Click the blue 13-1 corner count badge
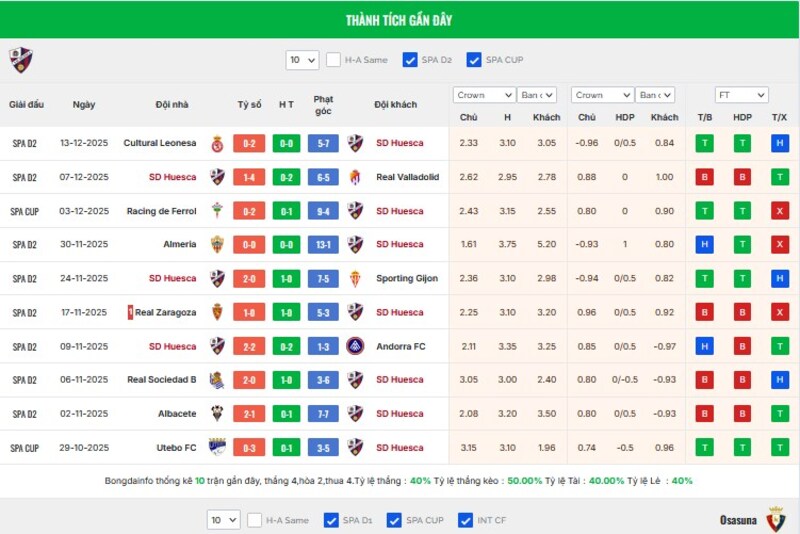 [323, 244]
